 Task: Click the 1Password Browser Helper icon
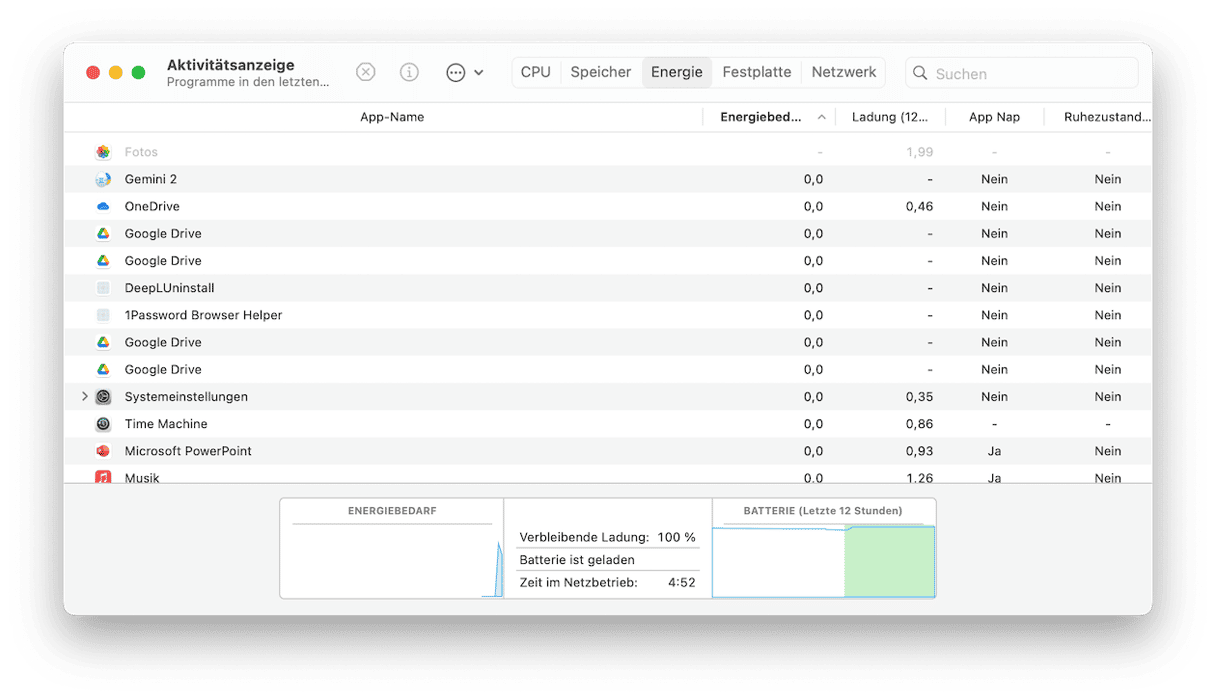click(x=103, y=315)
